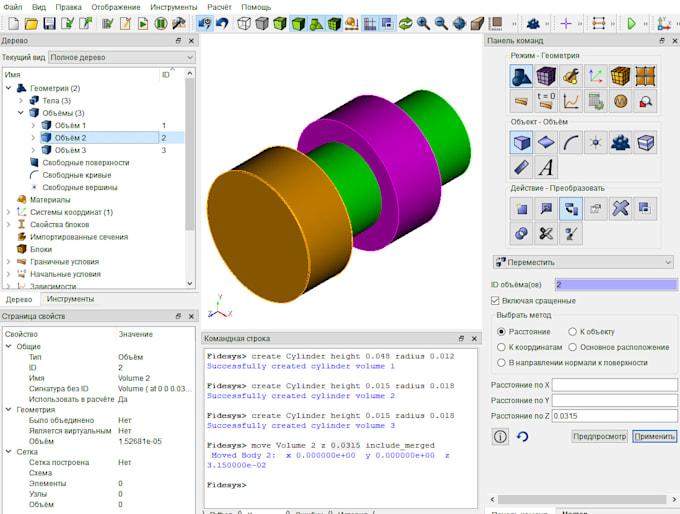Screen dimensions: 680x514
Task: Collapse the 'Сетка' properties group
Action: [9, 452]
